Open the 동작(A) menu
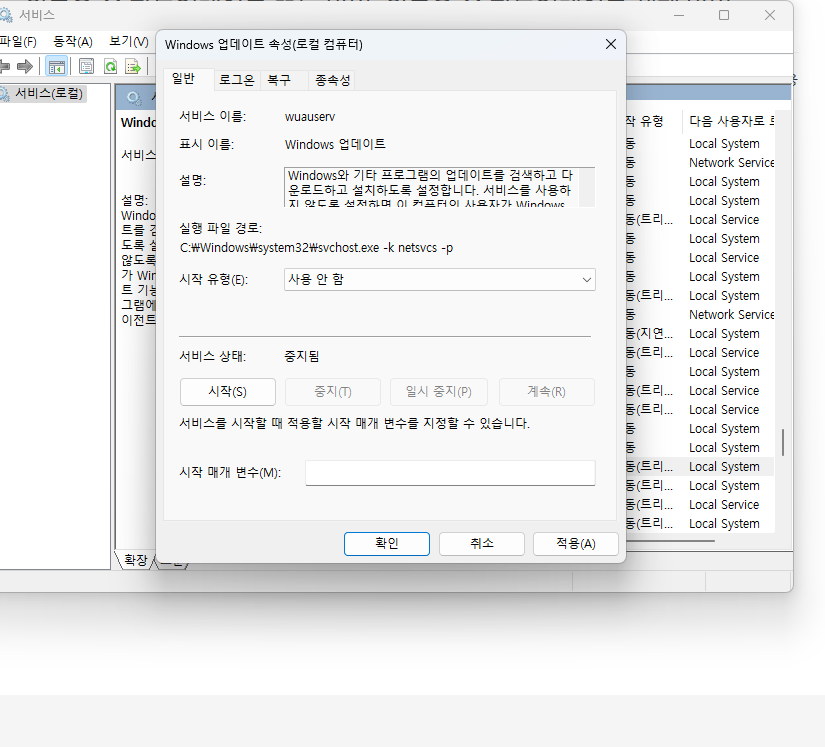 click(x=73, y=42)
